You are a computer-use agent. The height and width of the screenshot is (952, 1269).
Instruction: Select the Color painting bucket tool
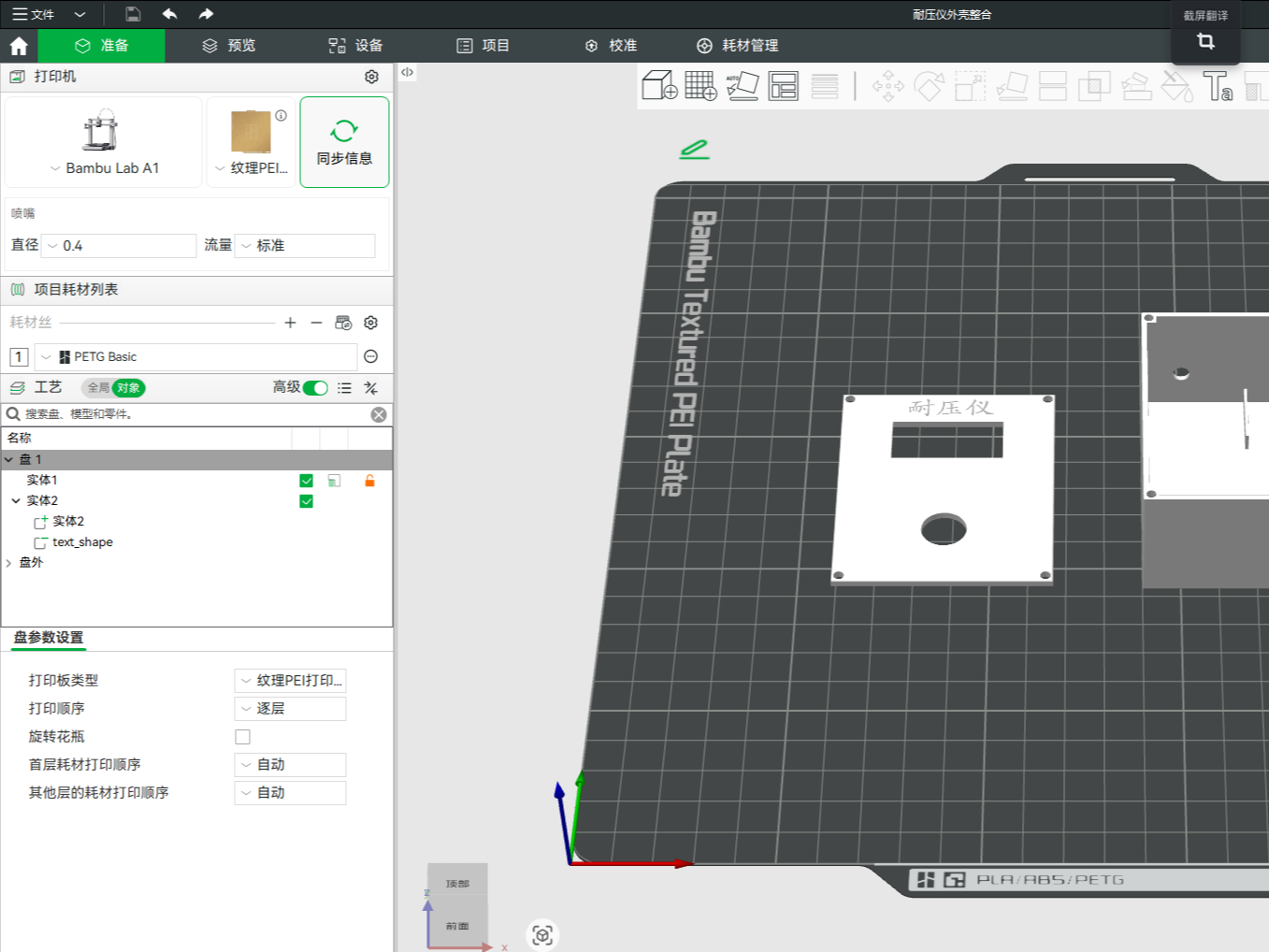(1176, 86)
